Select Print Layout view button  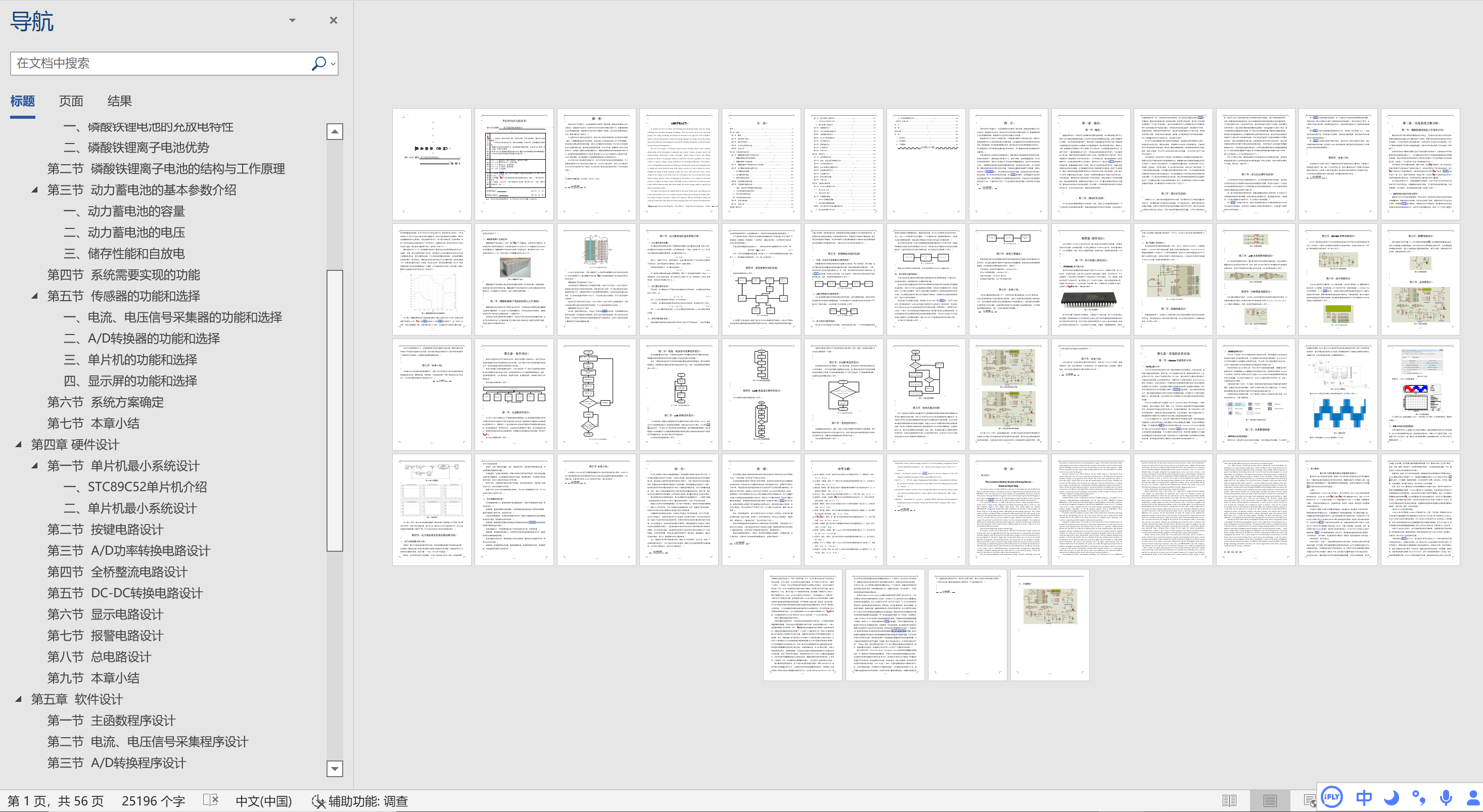[x=1270, y=800]
